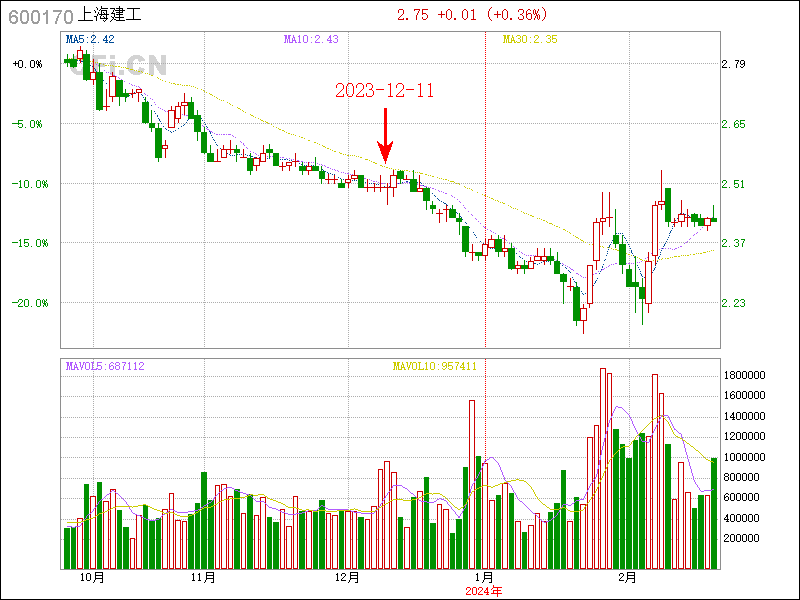The height and width of the screenshot is (600, 800).
Task: Click the MAVOL10:957411 volume label
Action: (x=434, y=366)
